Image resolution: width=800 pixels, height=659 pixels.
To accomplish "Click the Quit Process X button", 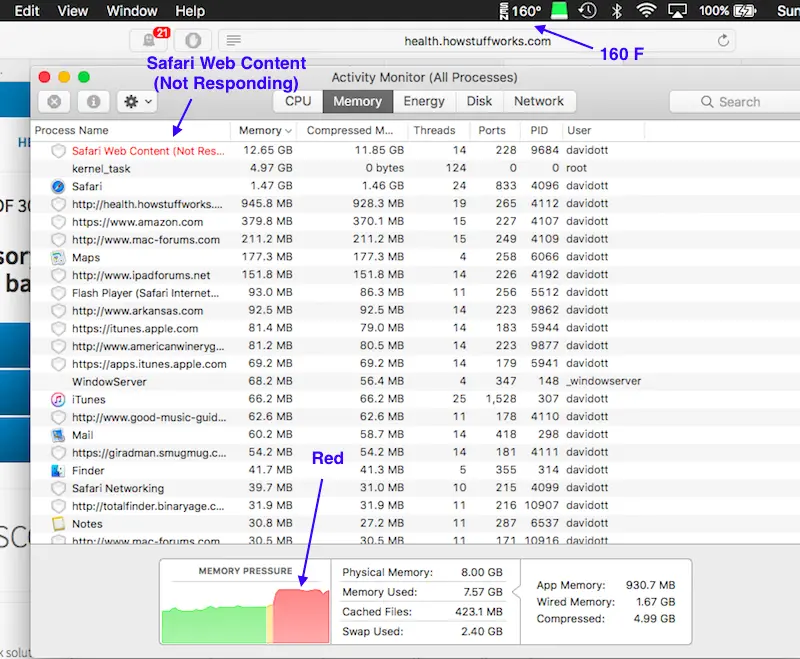I will point(54,101).
